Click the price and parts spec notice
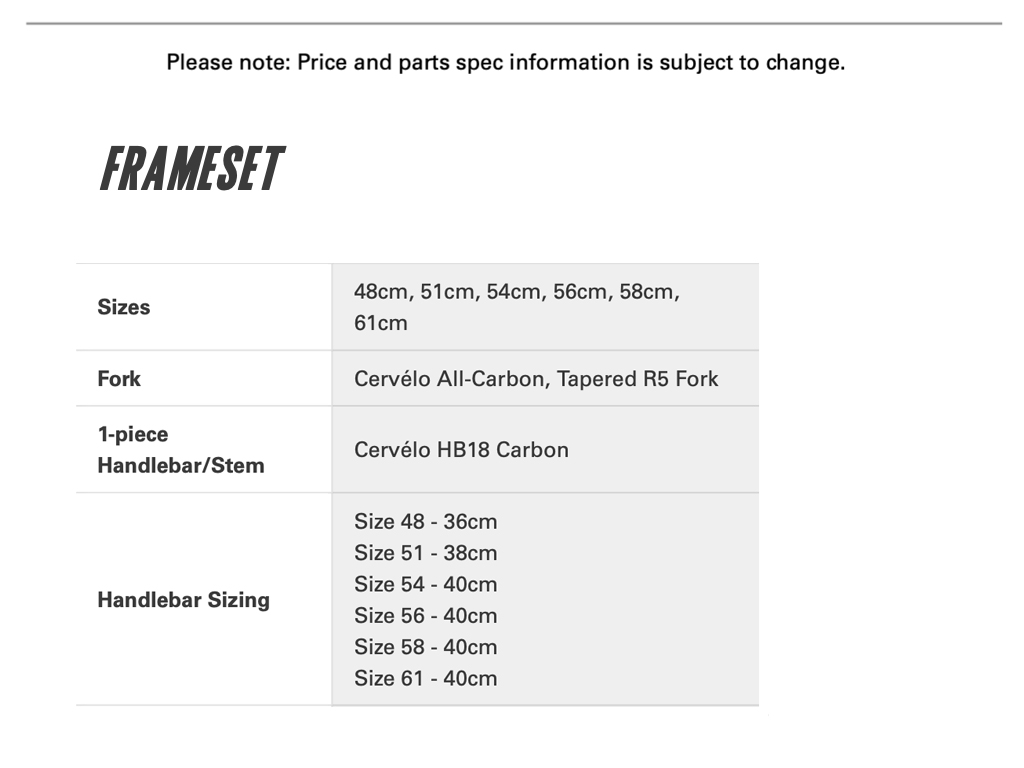Viewport: 1024px width, 768px height. [505, 62]
